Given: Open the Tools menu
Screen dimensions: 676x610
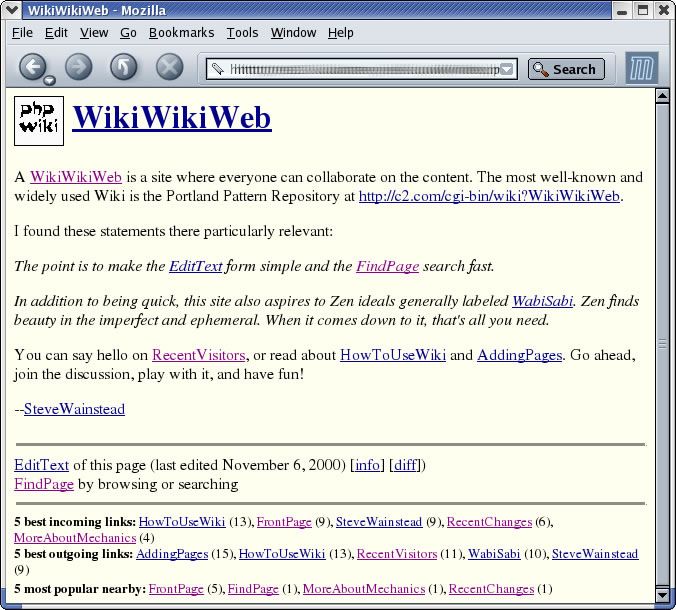Looking at the screenshot, I should point(242,33).
